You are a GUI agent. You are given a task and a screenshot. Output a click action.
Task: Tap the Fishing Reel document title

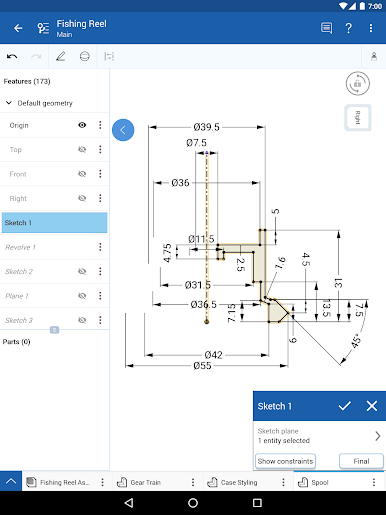(82, 24)
